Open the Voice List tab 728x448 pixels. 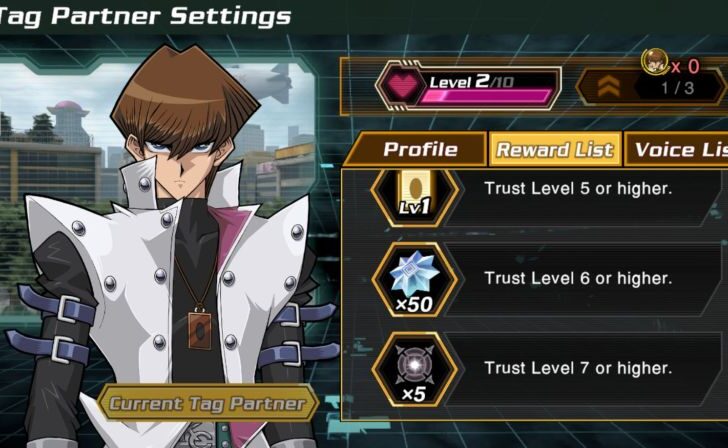coord(677,149)
